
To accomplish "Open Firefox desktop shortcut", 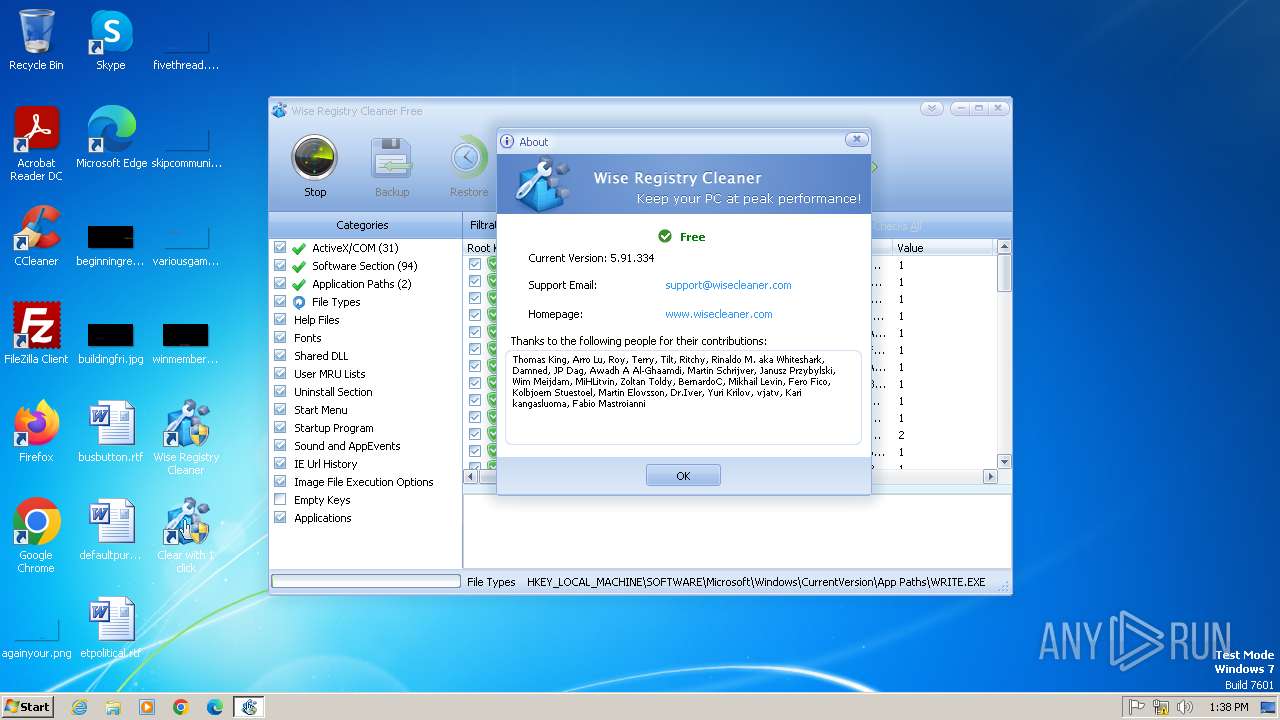I will [x=36, y=432].
